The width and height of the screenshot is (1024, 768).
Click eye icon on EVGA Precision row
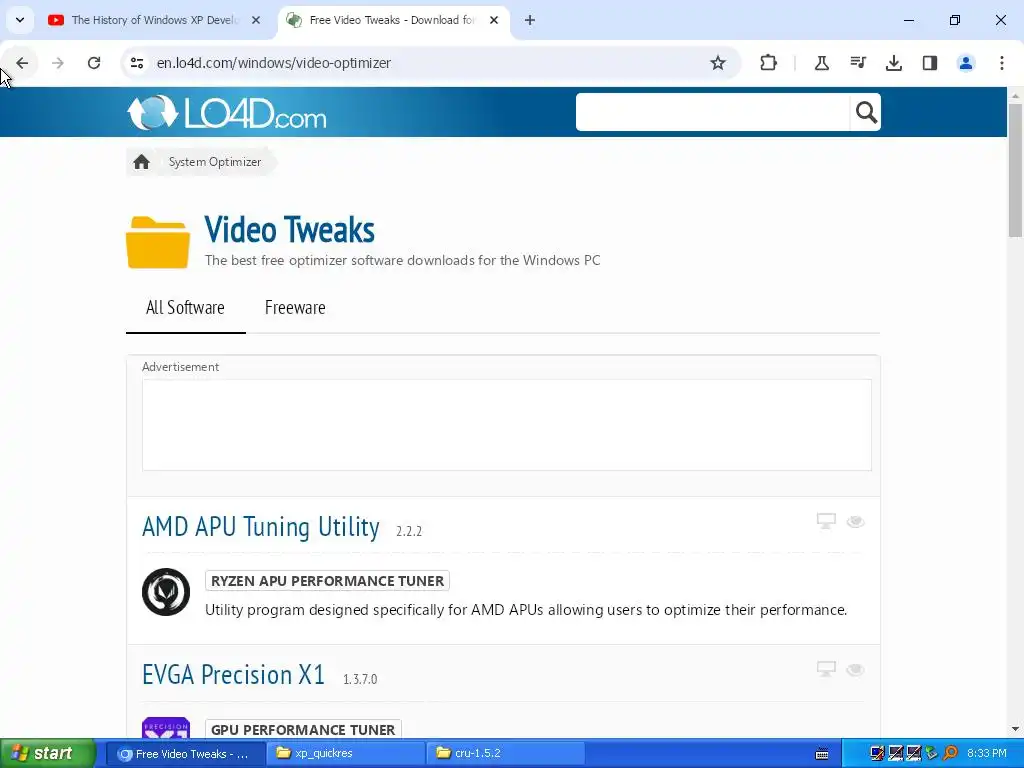856,670
